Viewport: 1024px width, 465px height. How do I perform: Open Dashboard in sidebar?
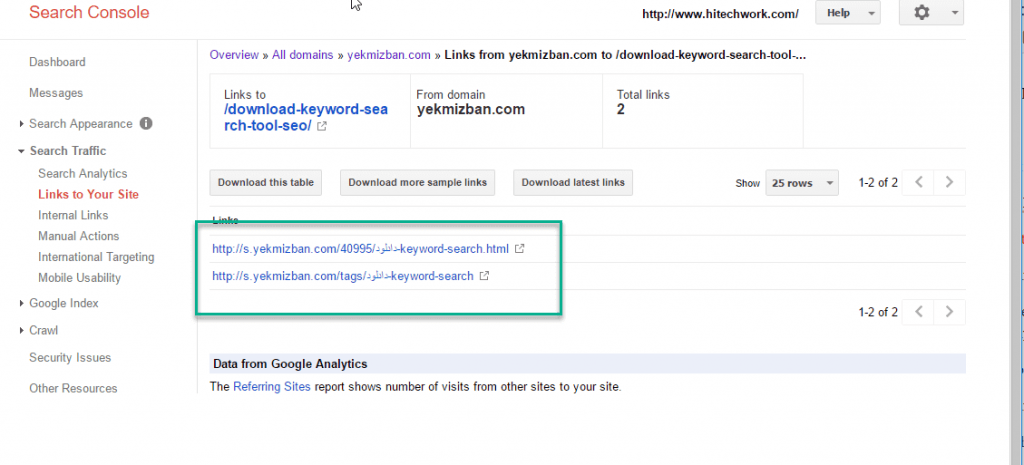pos(57,62)
